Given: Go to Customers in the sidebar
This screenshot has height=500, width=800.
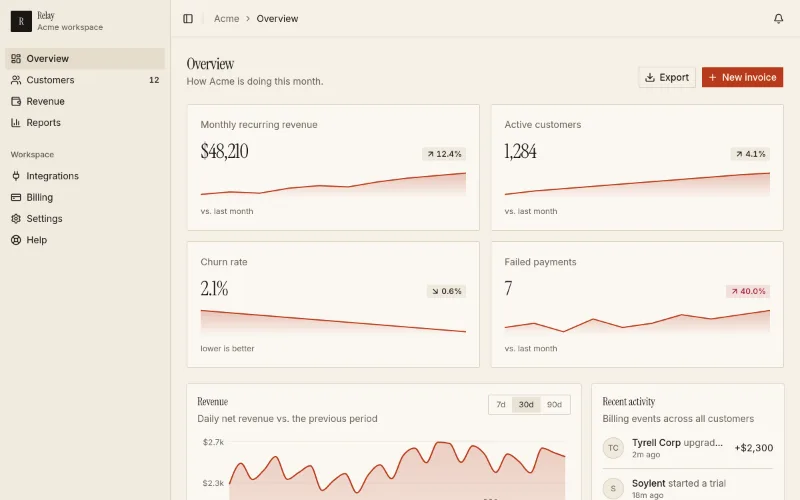Looking at the screenshot, I should pyautogui.click(x=85, y=80).
